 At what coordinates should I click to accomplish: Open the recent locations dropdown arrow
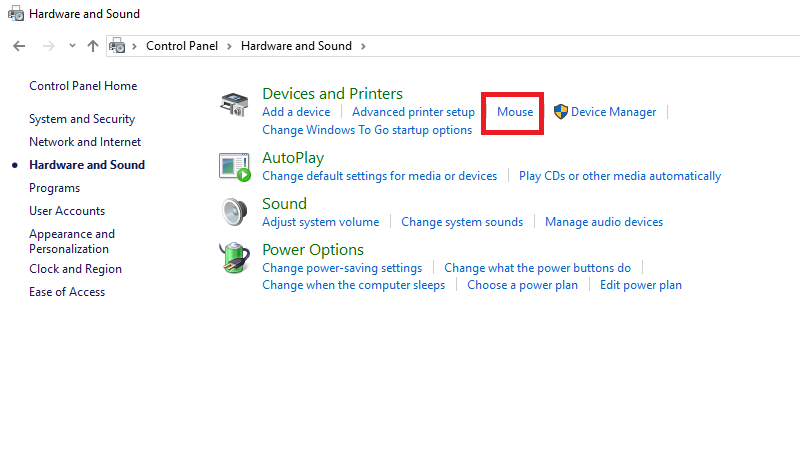(x=72, y=46)
